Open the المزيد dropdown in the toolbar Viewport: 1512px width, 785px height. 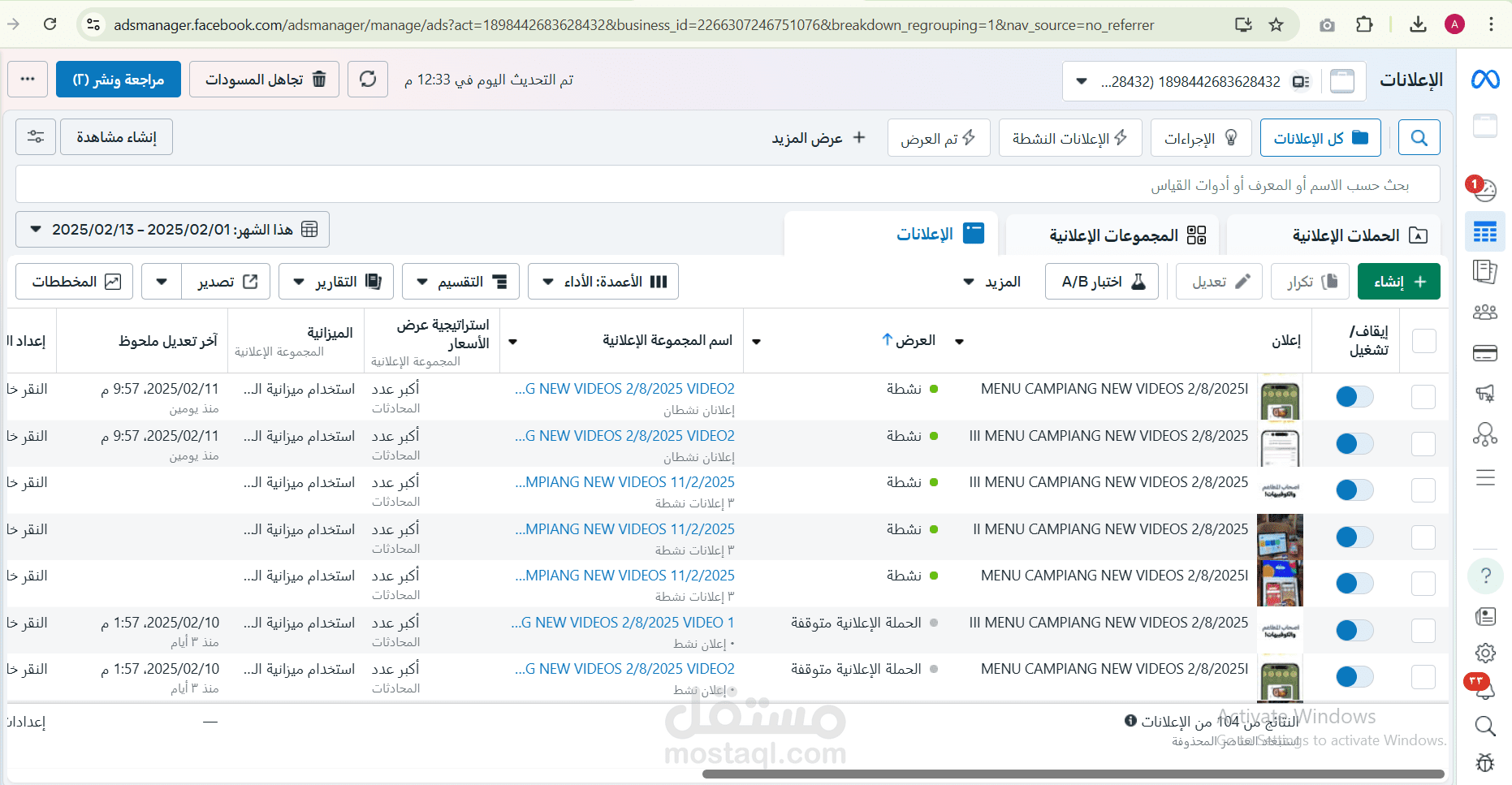pos(991,282)
